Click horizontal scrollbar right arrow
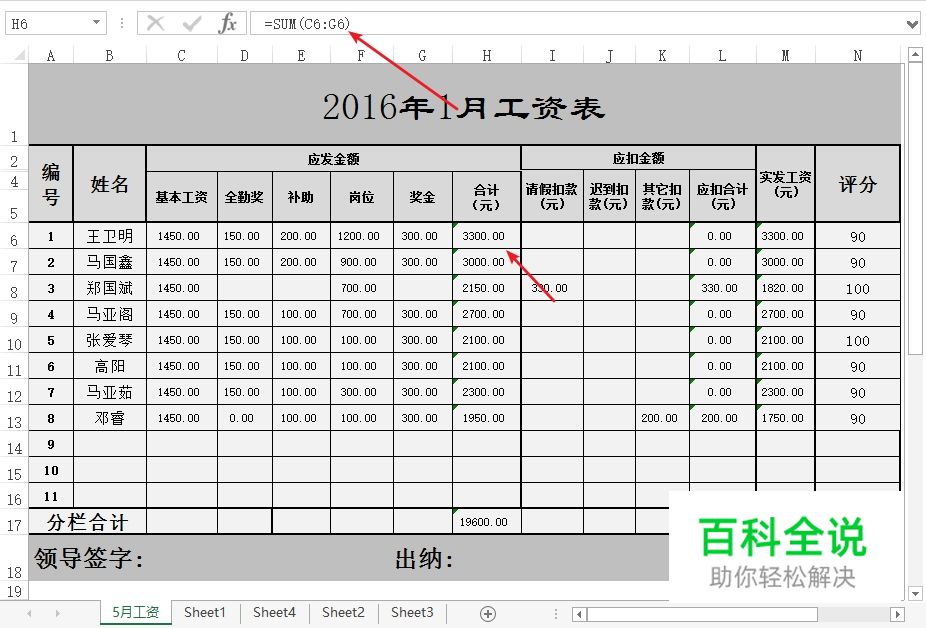 pyautogui.click(x=898, y=614)
